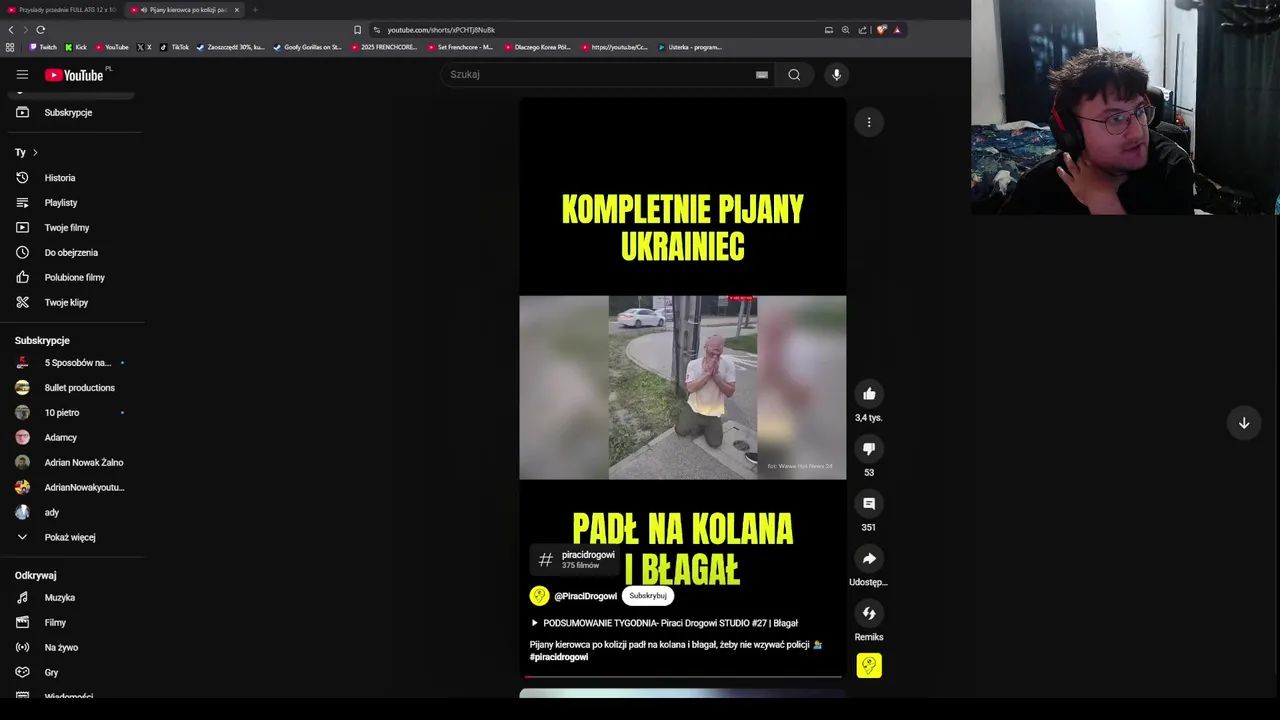Image resolution: width=1280 pixels, height=720 pixels.
Task: Open PiraciDrogowi channel avatar
Action: (539, 596)
